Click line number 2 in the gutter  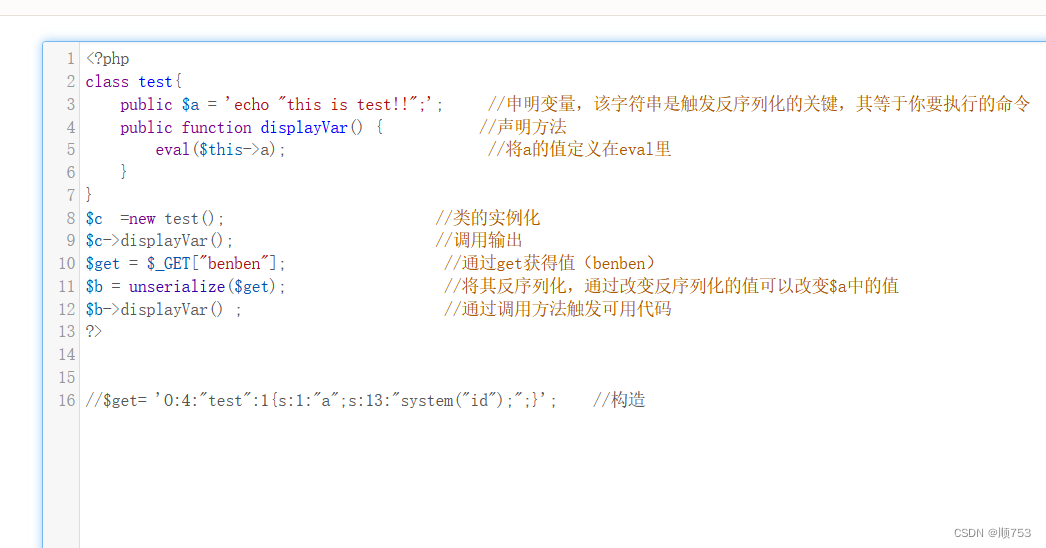pyautogui.click(x=71, y=81)
